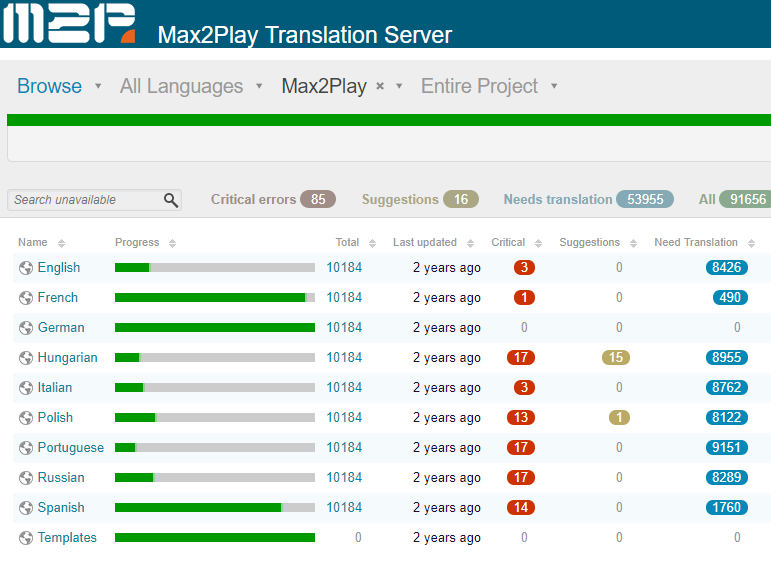Select the Entire Project menu
771x565 pixels.
479,86
